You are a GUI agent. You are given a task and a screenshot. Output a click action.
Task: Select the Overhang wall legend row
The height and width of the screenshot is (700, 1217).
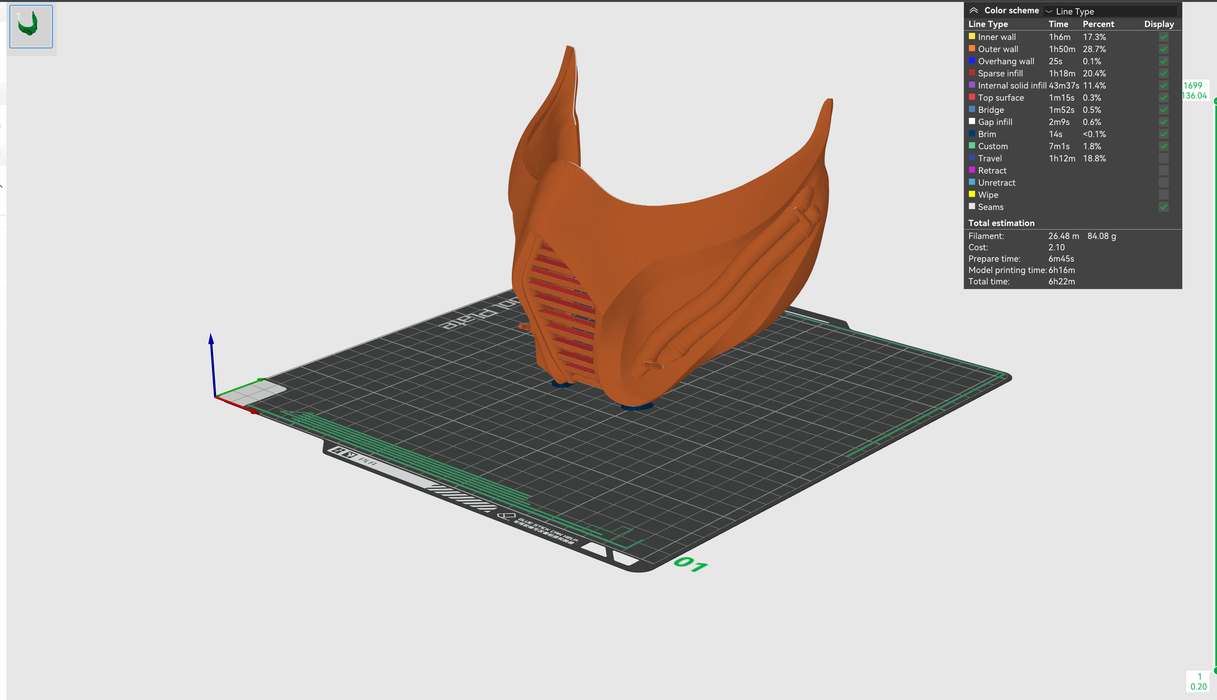pyautogui.click(x=1006, y=61)
